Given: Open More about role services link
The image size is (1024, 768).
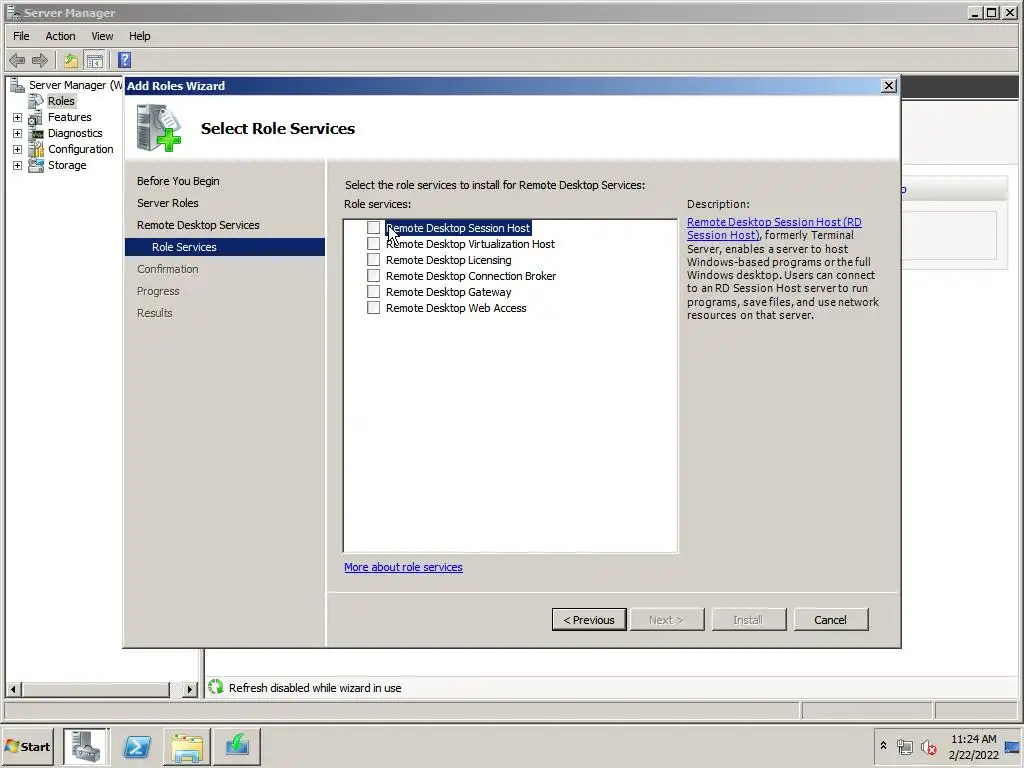Looking at the screenshot, I should point(403,568).
